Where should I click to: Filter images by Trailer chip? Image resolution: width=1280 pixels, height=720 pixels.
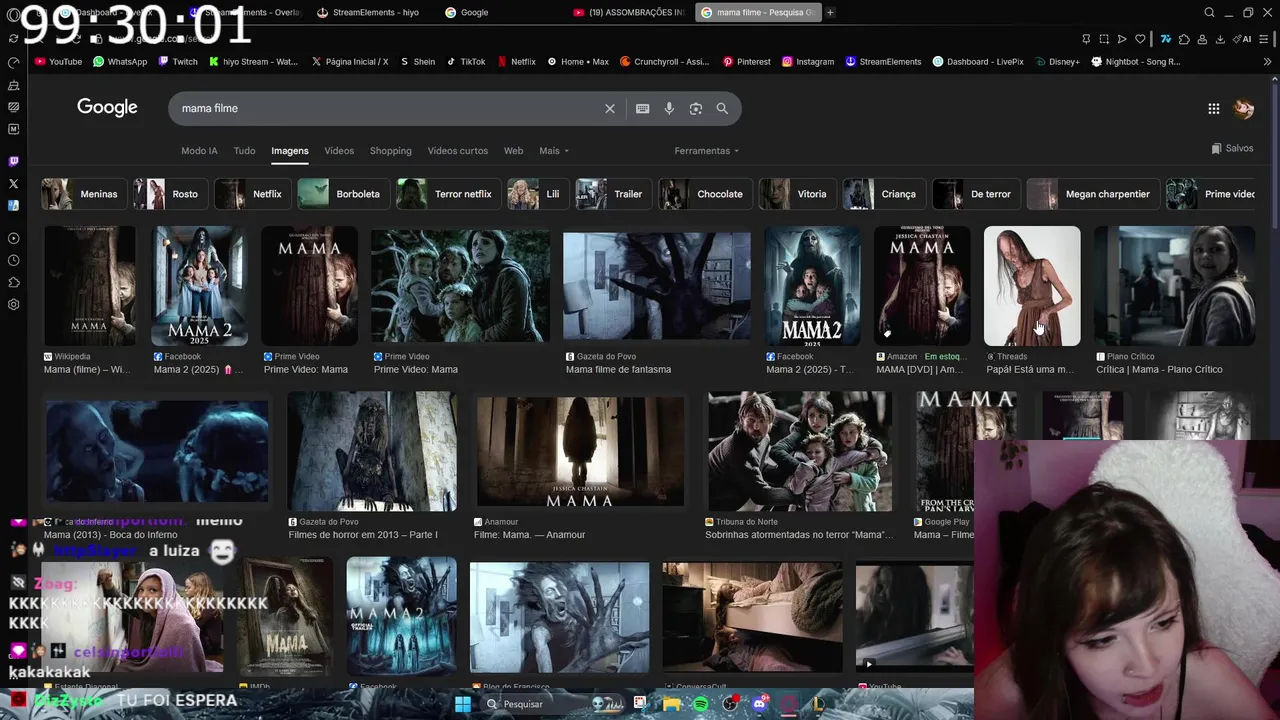click(x=613, y=194)
